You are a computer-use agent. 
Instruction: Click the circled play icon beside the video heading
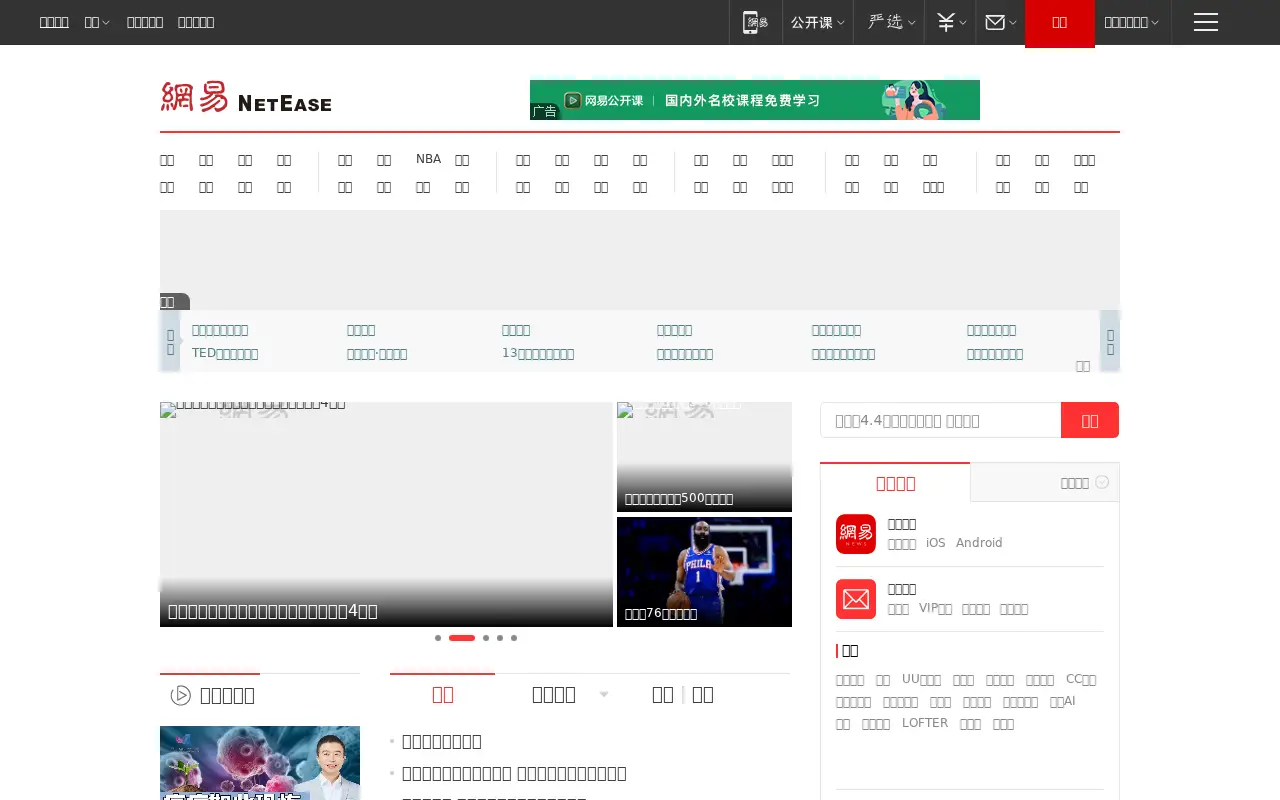pyautogui.click(x=181, y=695)
